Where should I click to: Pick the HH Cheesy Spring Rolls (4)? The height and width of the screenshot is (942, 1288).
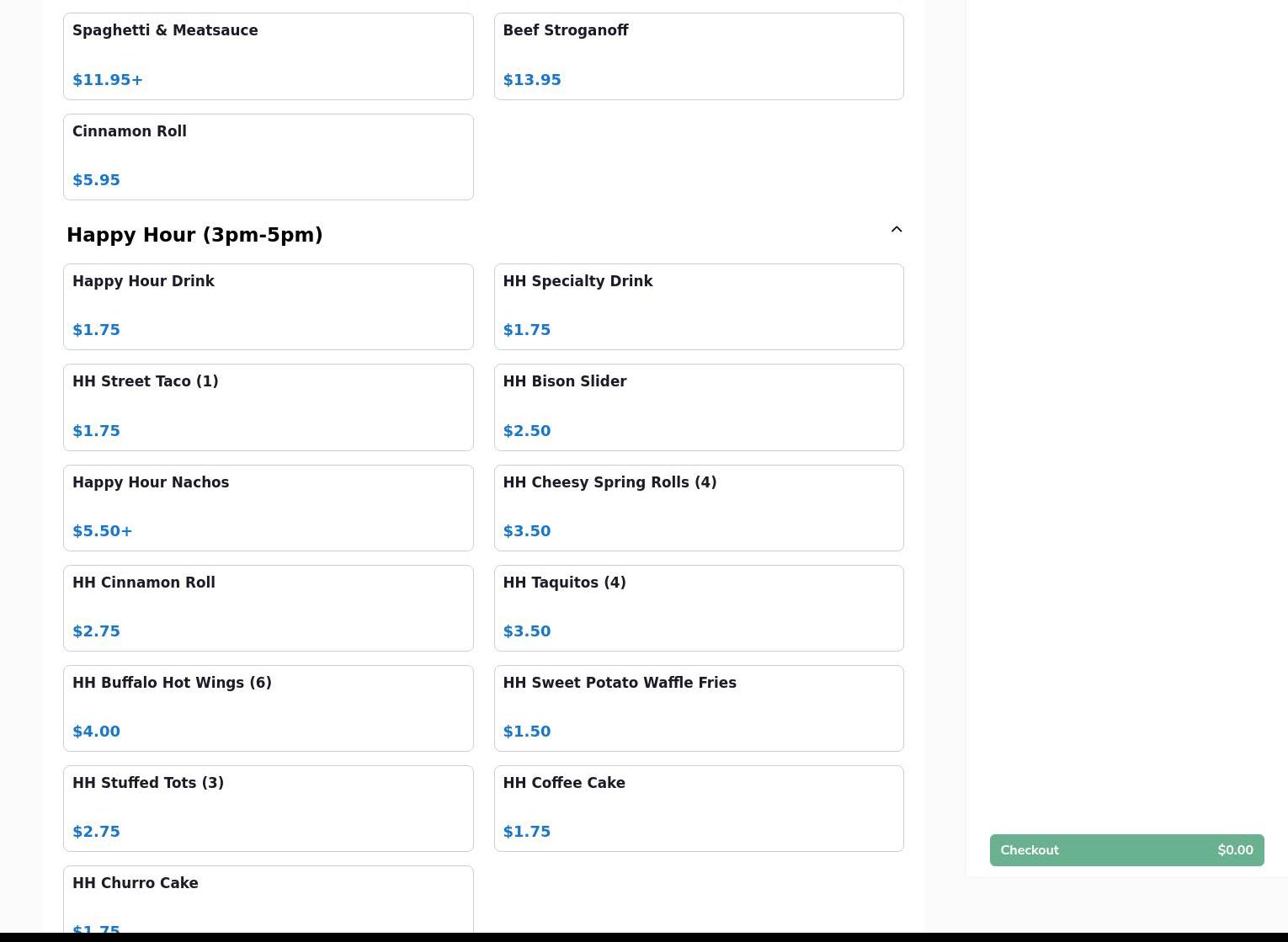(x=698, y=508)
